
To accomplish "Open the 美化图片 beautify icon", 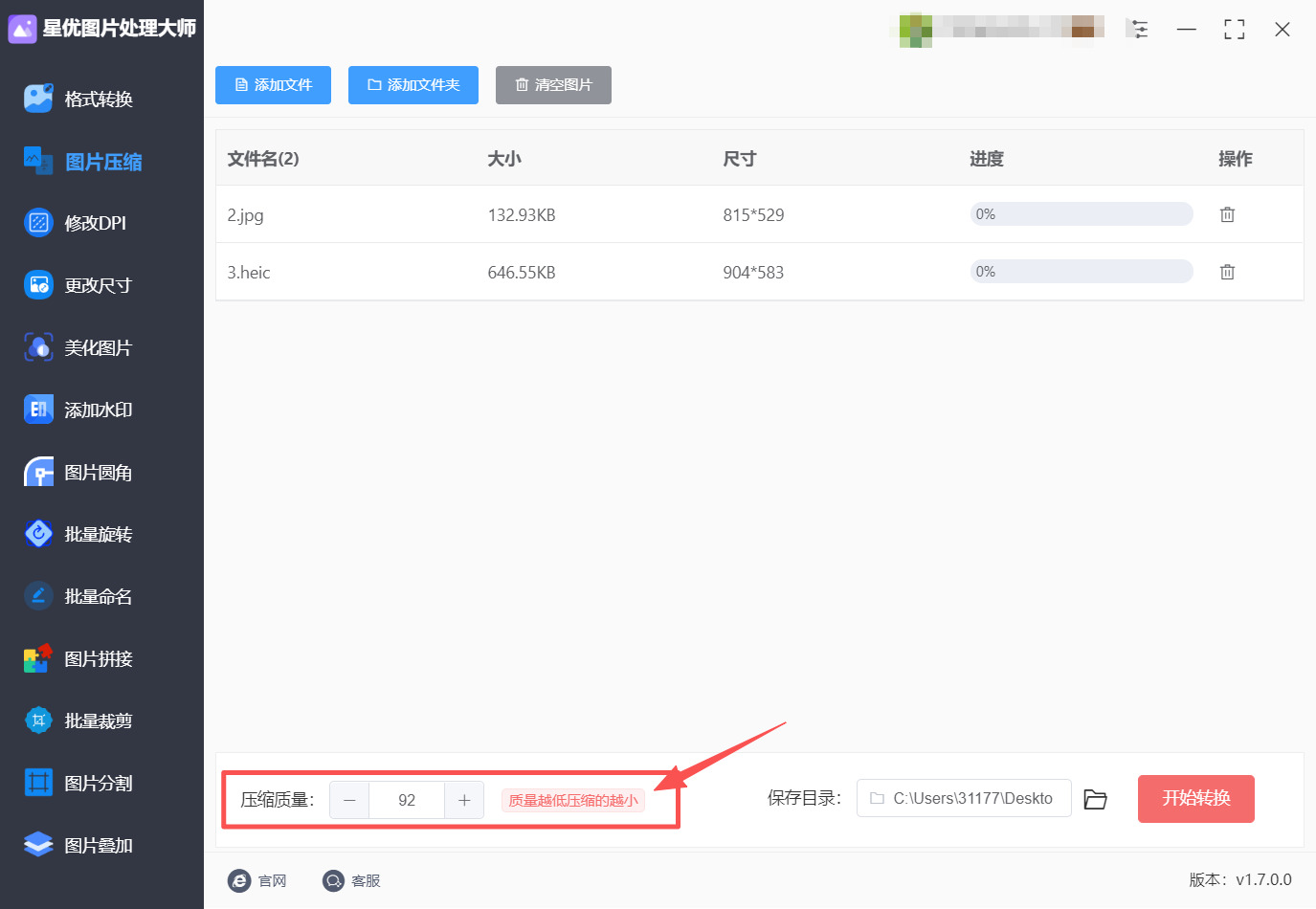I will tap(38, 347).
